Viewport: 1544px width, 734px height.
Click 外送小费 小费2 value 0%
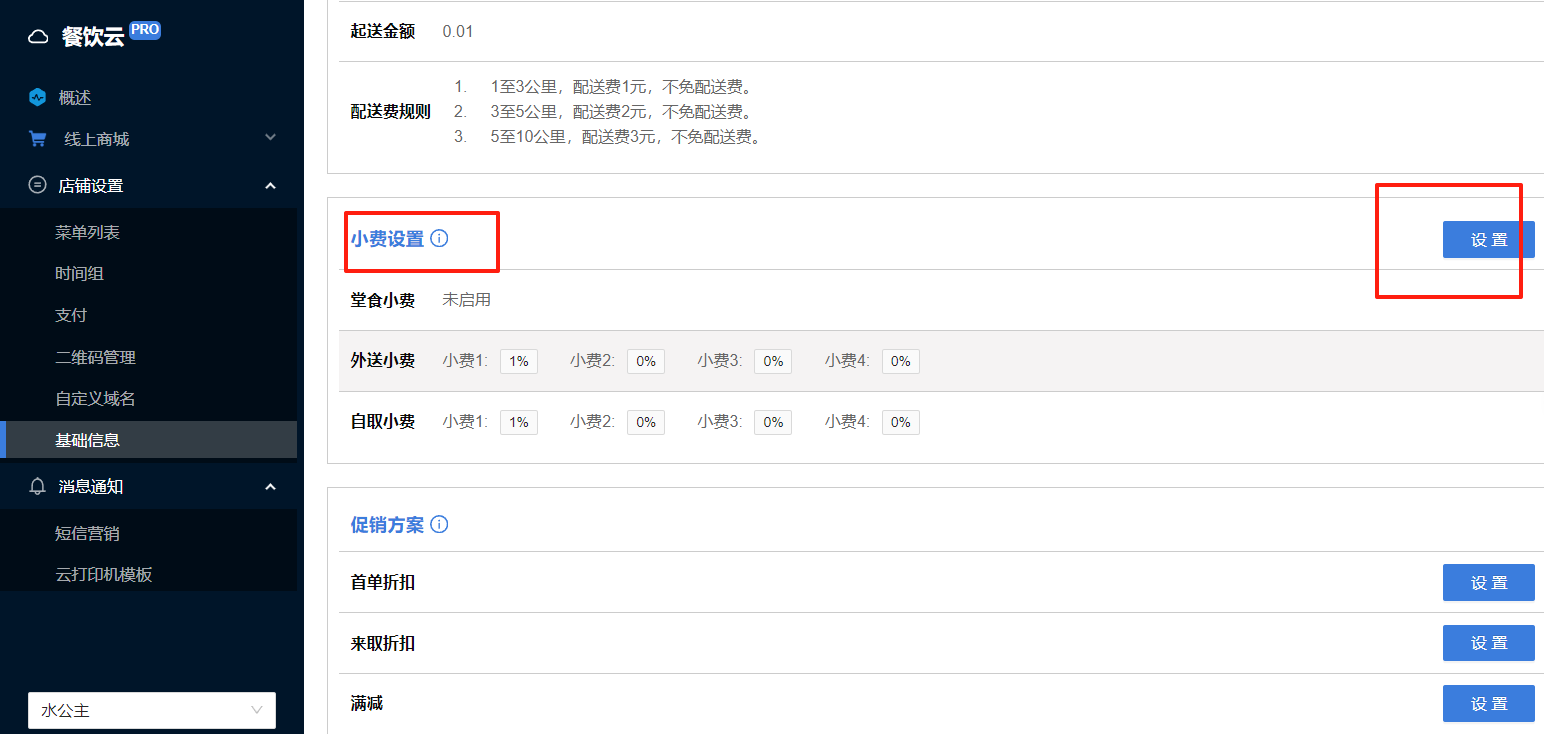tap(646, 361)
